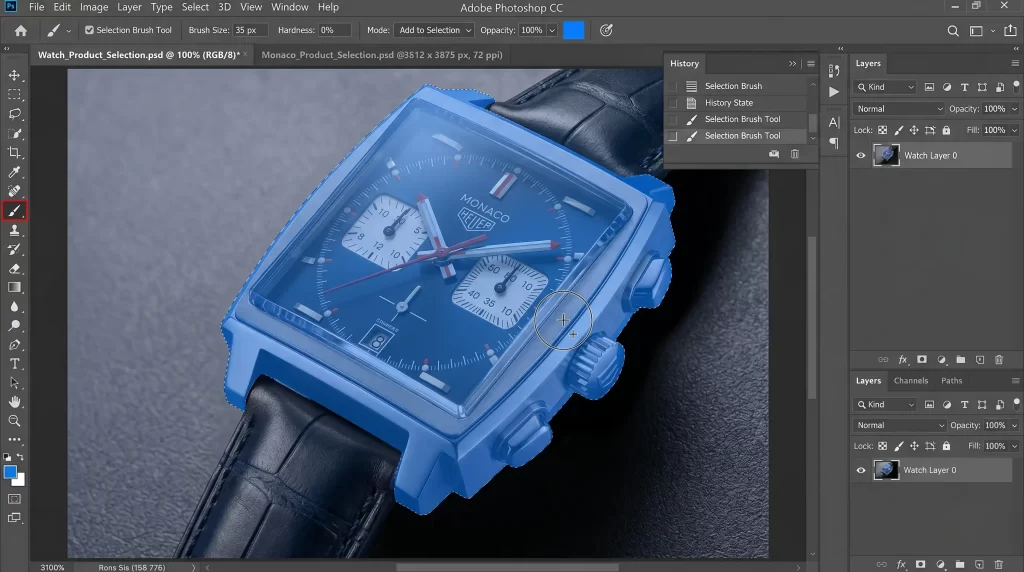Toggle filter on/off switch in upper Layers
Viewport: 1024px width, 572px height.
point(1016,86)
